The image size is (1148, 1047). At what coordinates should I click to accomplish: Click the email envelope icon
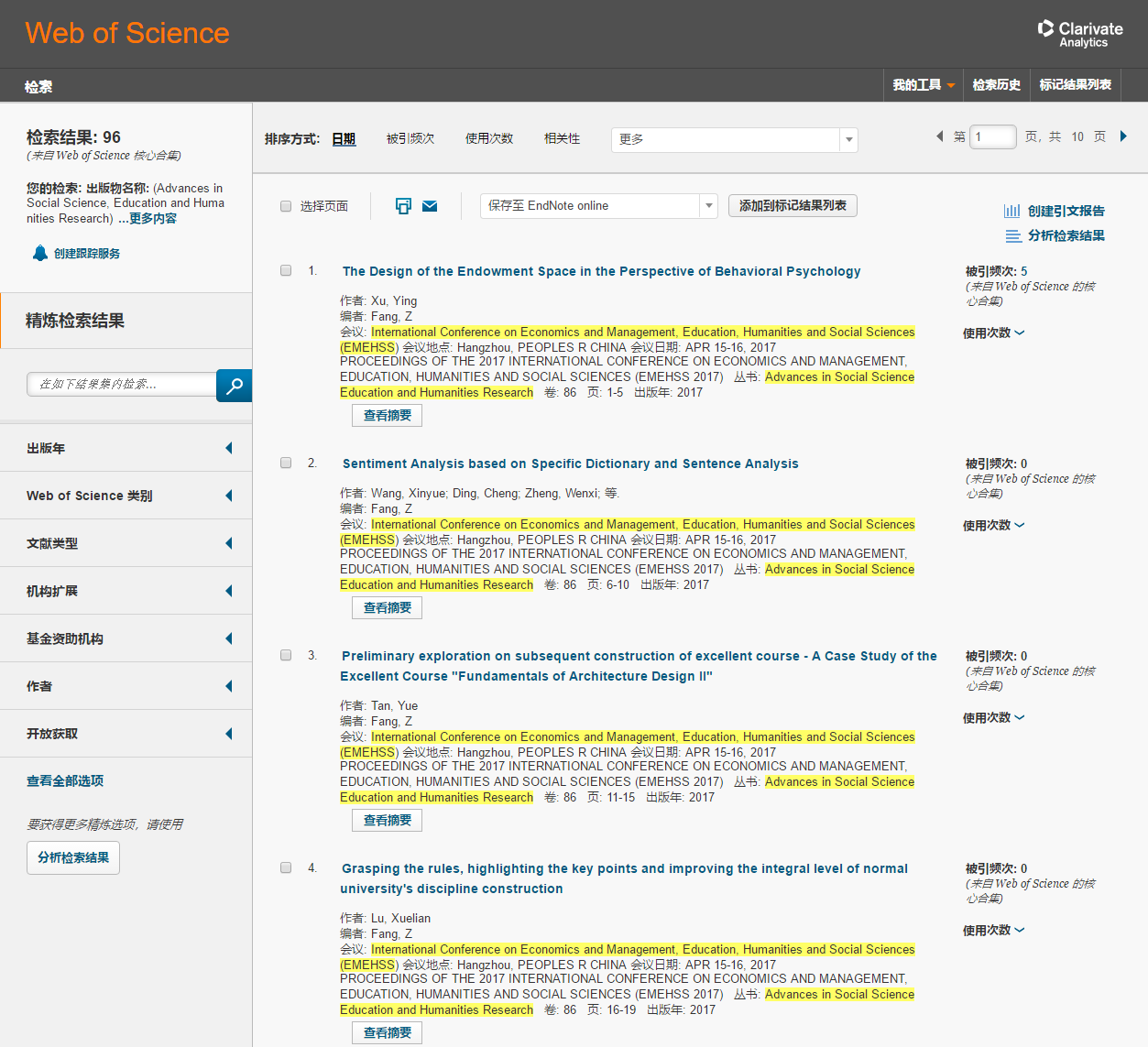[430, 206]
